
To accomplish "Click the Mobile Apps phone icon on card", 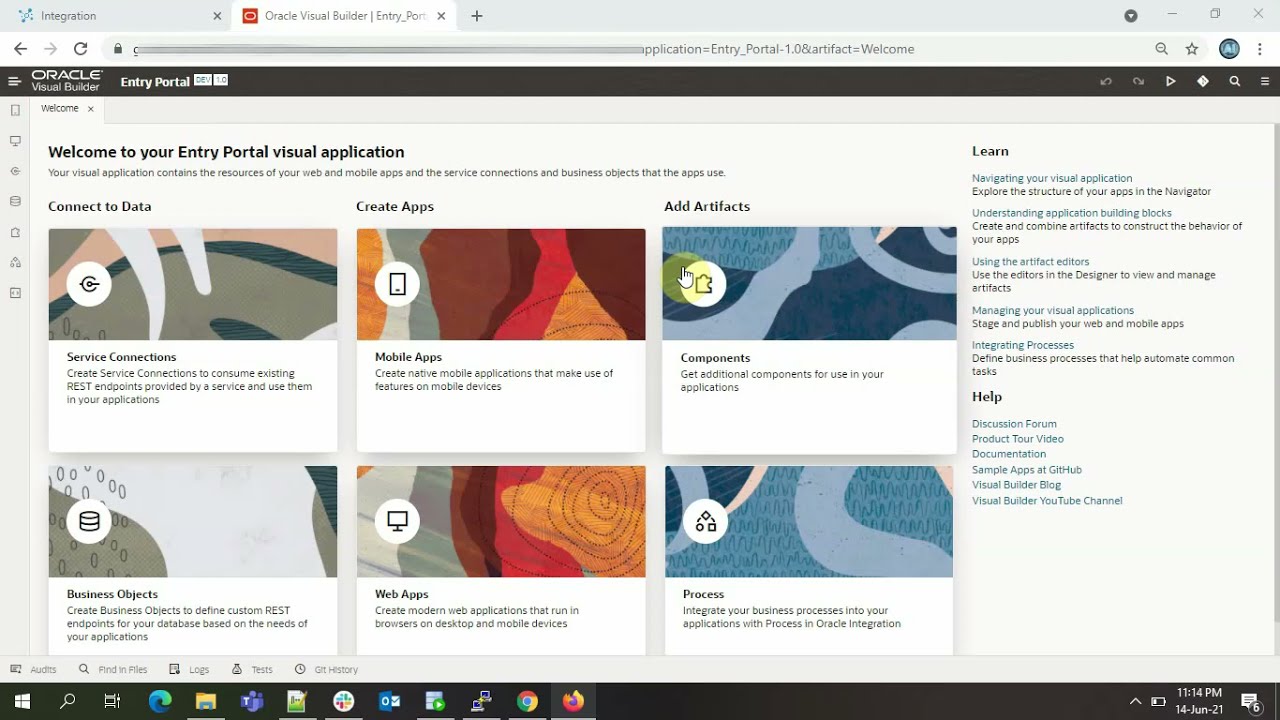I will pos(397,284).
